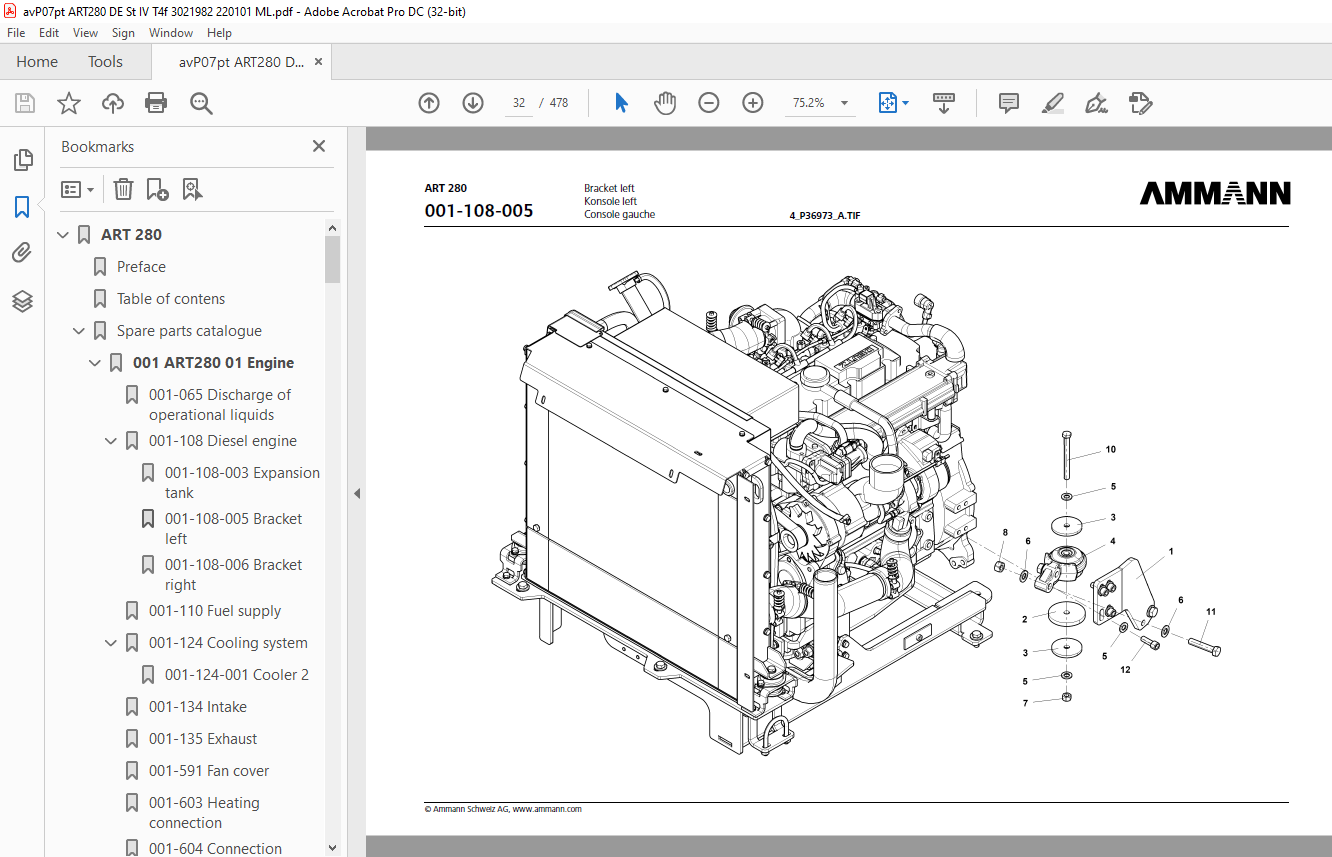This screenshot has width=1332, height=857.
Task: Open the Window menu
Action: [x=171, y=33]
